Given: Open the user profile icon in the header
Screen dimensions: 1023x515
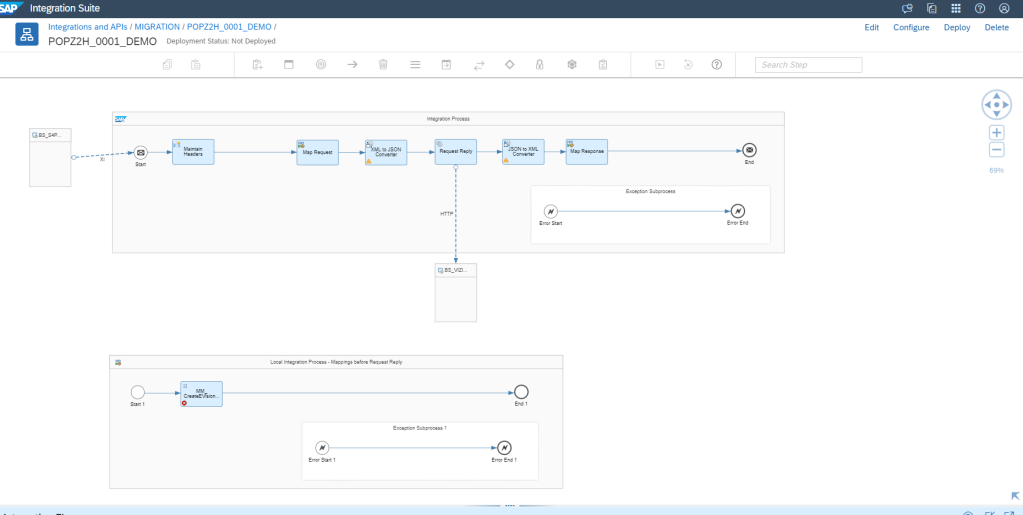Looking at the screenshot, I should [x=1004, y=8].
